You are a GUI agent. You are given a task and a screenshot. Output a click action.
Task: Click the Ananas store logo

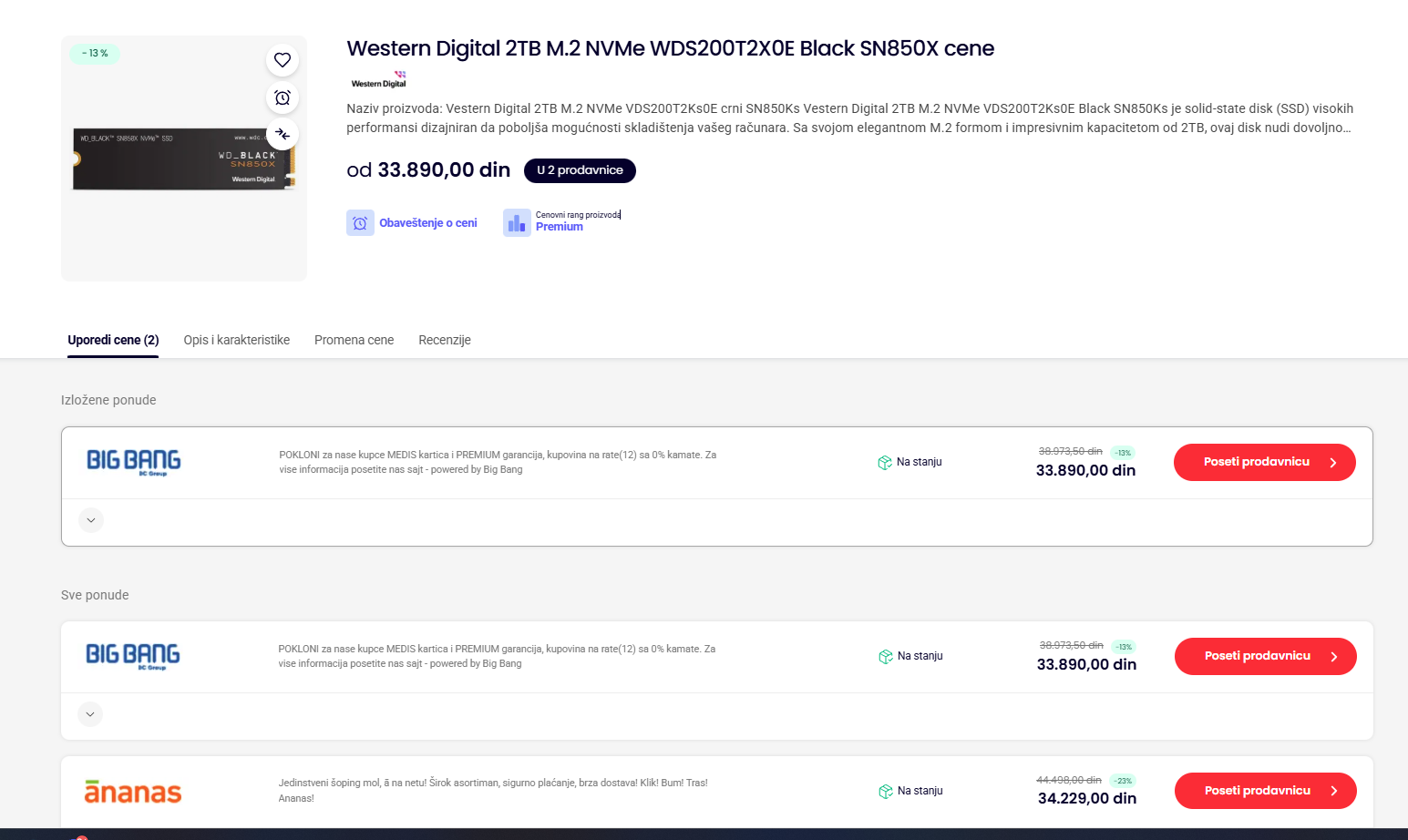point(133,791)
